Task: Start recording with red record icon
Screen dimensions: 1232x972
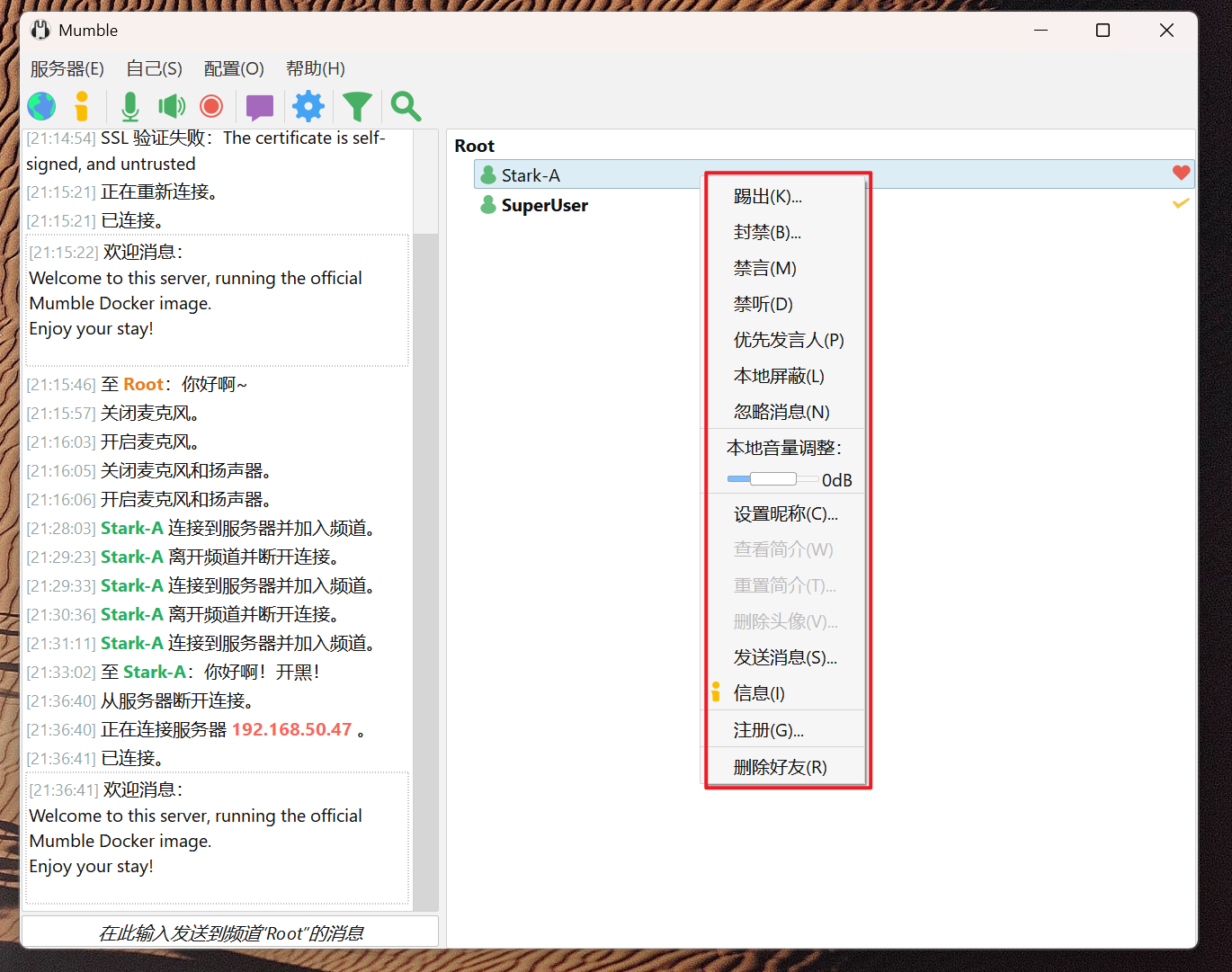Action: tap(211, 106)
